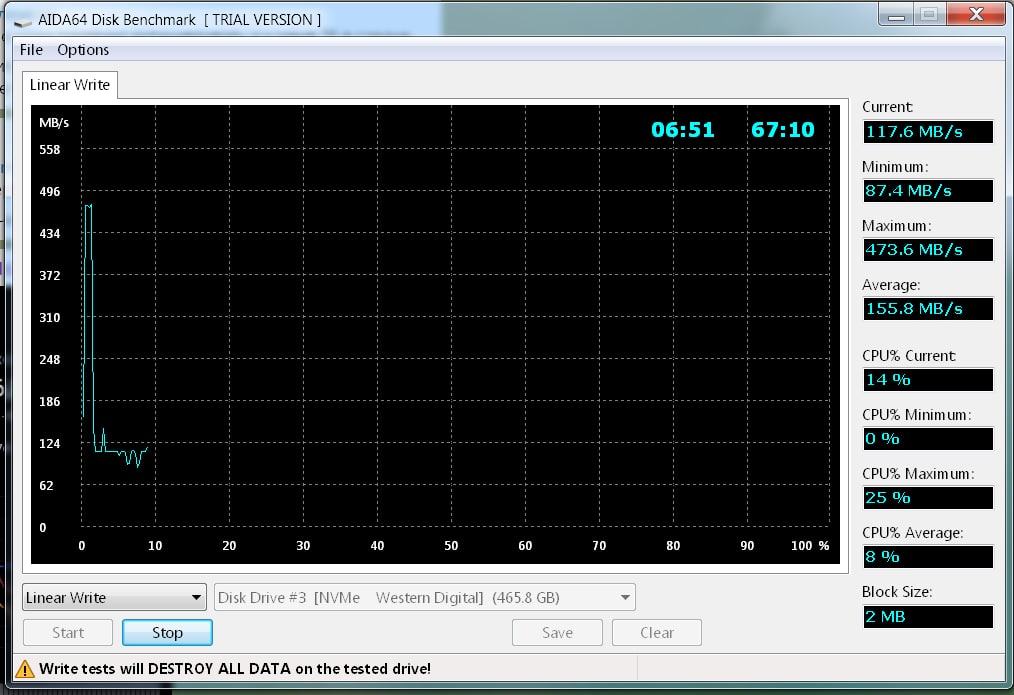Click the CPU% Current value 14 %
Image resolution: width=1014 pixels, height=695 pixels.
[928, 380]
